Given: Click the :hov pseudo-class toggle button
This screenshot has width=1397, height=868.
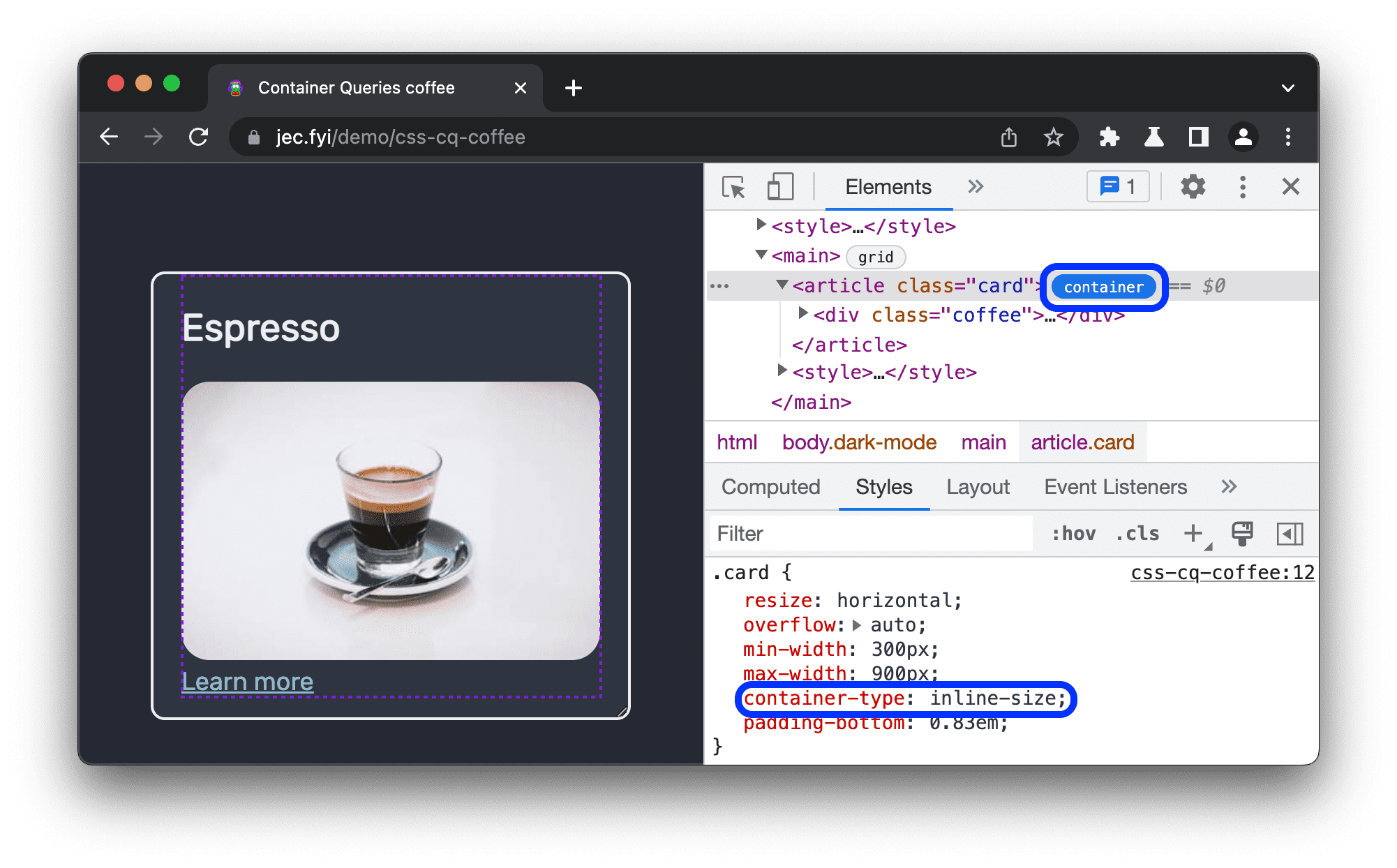Looking at the screenshot, I should [x=1064, y=533].
